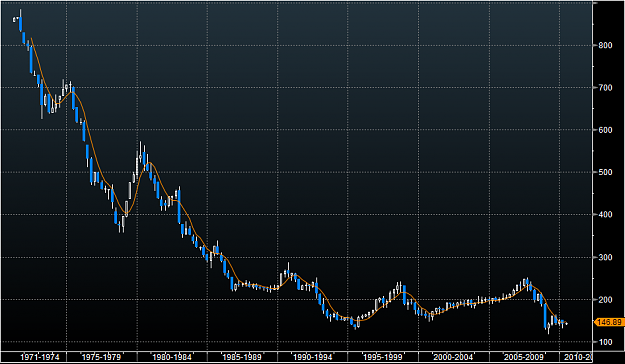Select the 400 price axis value
The width and height of the screenshot is (625, 364).
point(605,214)
